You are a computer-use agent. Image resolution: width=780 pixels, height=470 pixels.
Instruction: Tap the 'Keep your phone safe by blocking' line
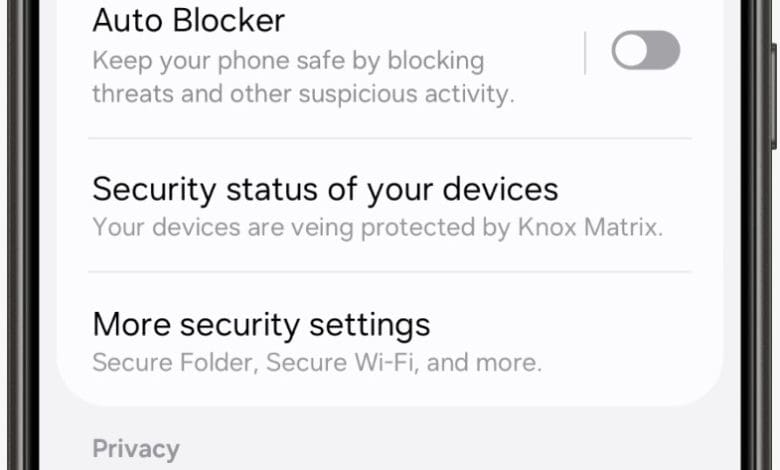(288, 60)
